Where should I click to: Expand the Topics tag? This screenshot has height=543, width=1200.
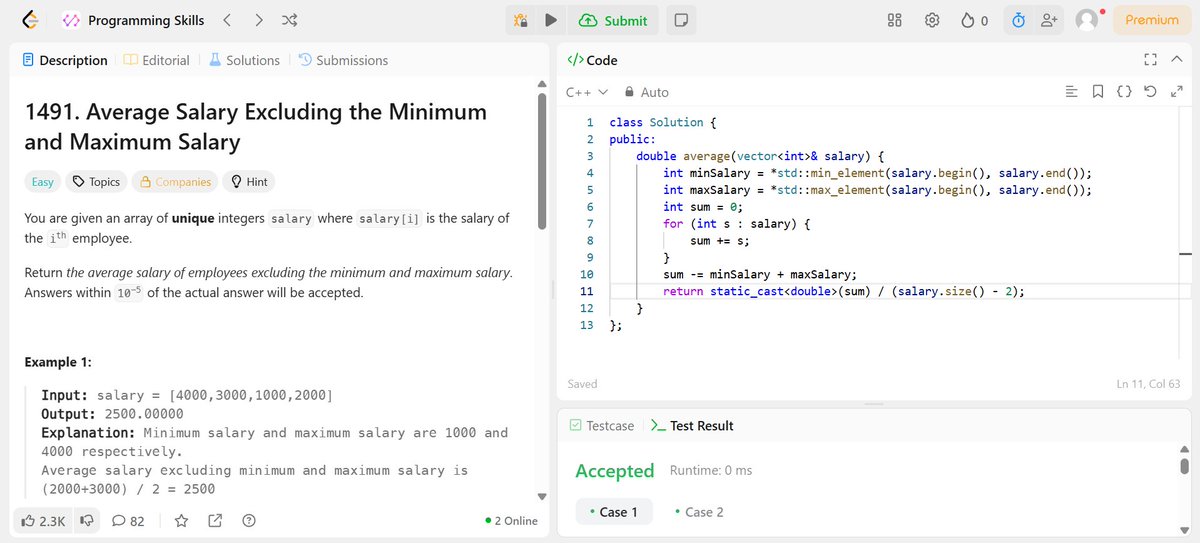pyautogui.click(x=96, y=182)
